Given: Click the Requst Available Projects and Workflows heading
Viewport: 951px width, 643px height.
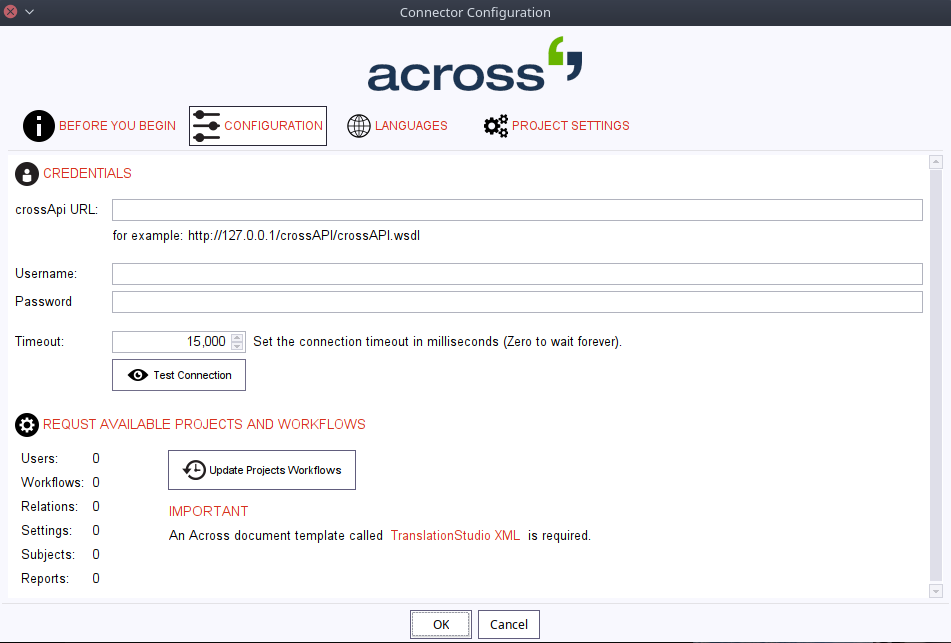Looking at the screenshot, I should 204,425.
